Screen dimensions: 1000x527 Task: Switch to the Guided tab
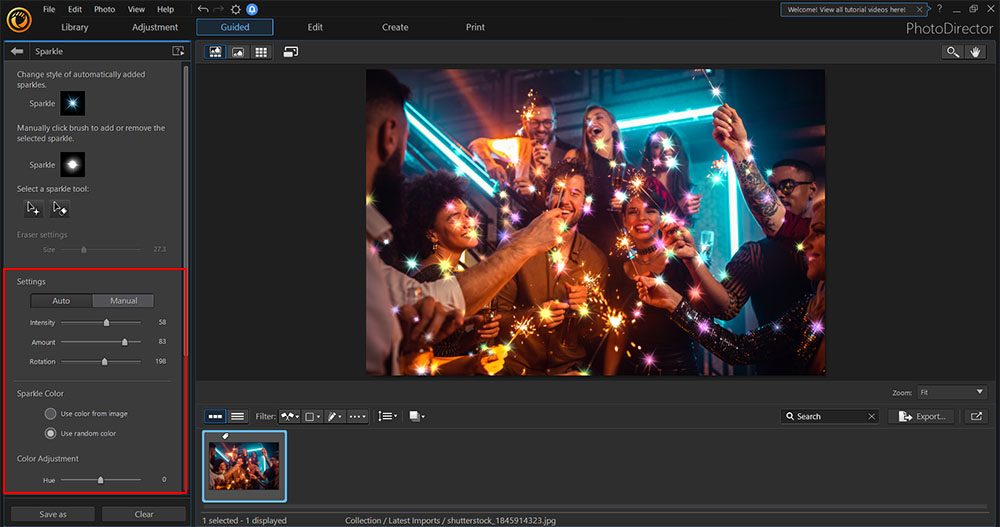tap(235, 27)
